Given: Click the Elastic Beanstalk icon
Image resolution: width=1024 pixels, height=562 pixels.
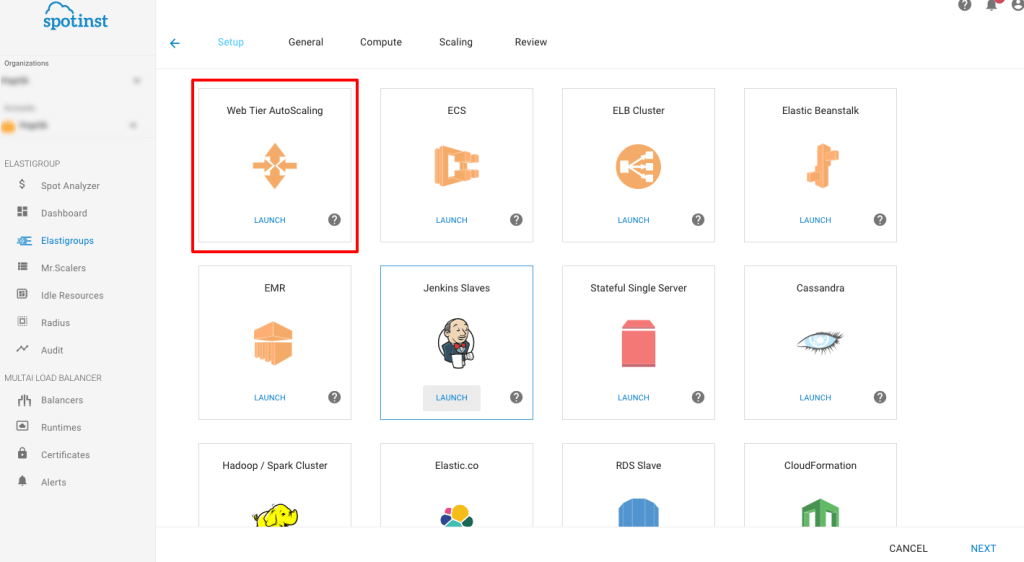Looking at the screenshot, I should (820, 166).
